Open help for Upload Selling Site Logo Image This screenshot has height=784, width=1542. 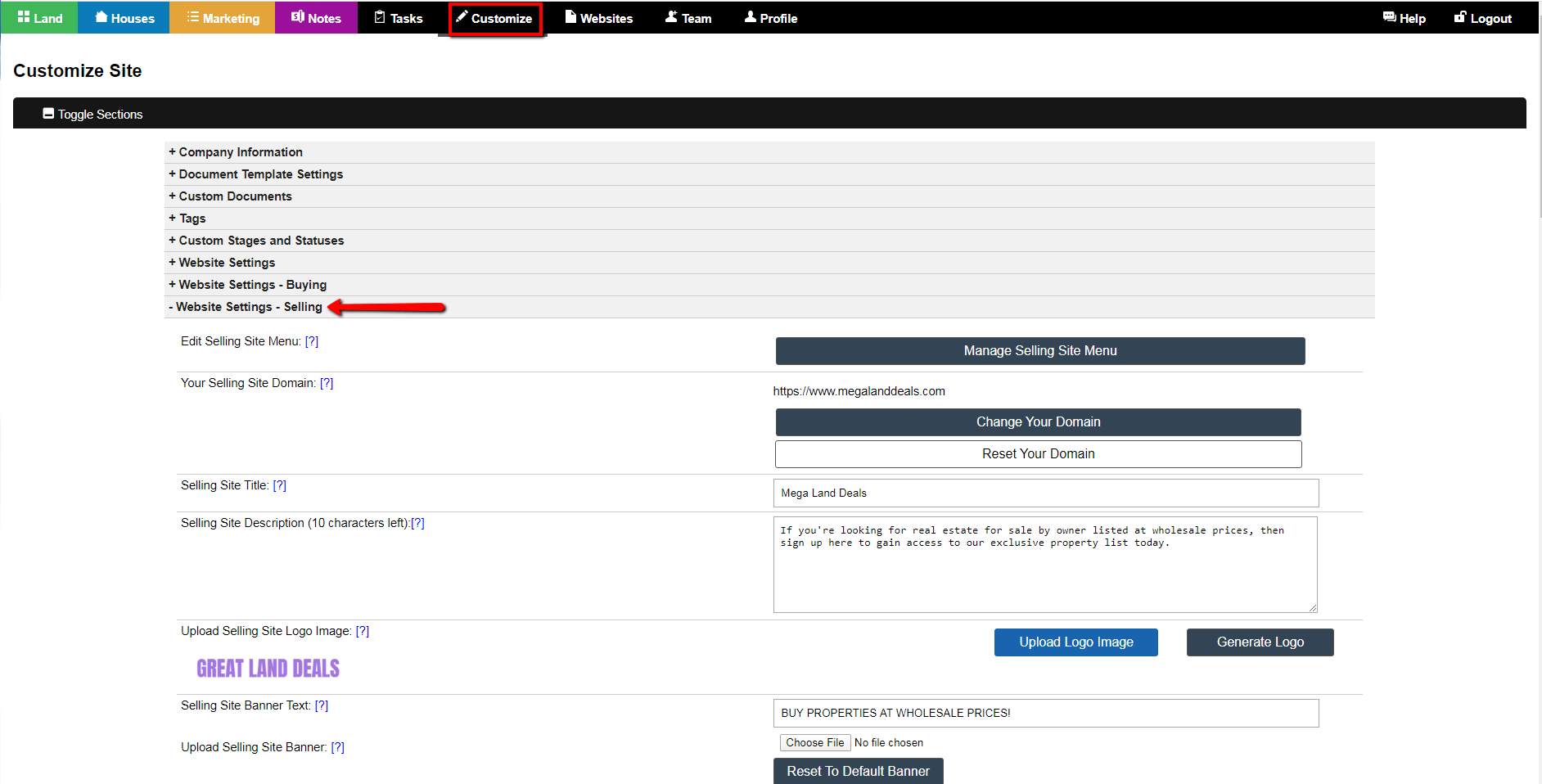coord(363,631)
